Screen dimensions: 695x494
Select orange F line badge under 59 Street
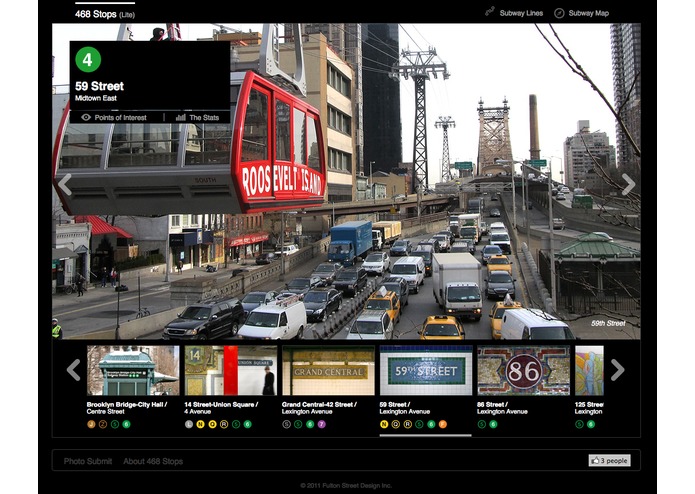pos(442,424)
